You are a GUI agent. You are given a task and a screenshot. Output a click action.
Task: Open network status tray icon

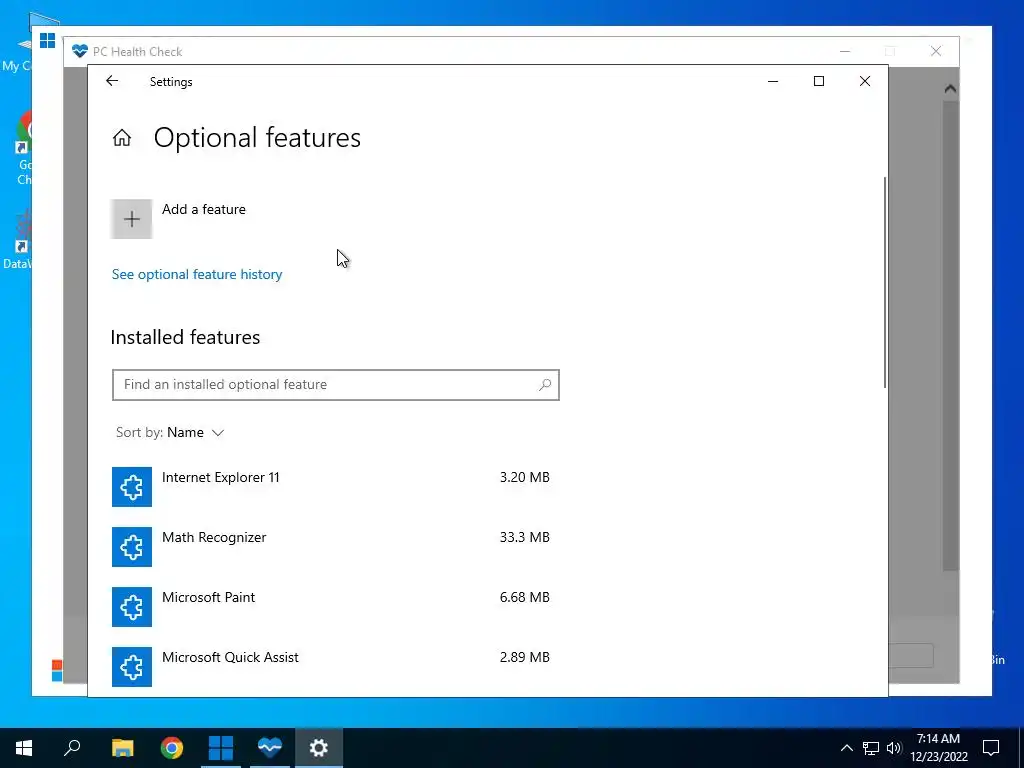[x=871, y=748]
